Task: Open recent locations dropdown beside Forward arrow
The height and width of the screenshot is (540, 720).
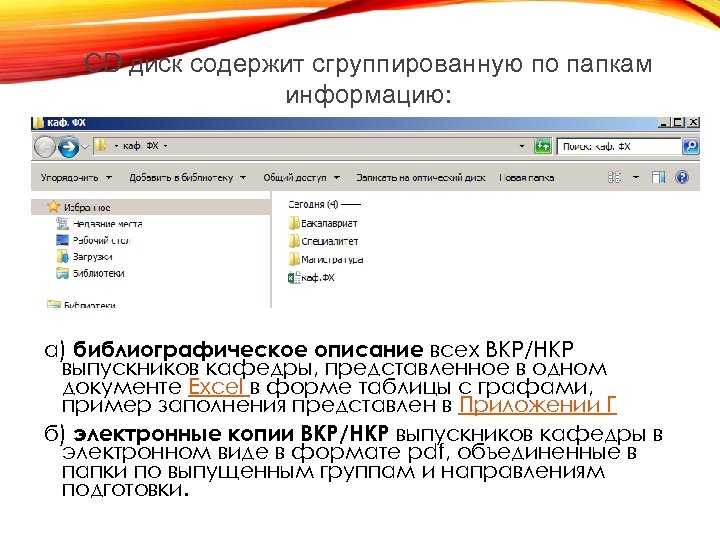Action: 85,147
